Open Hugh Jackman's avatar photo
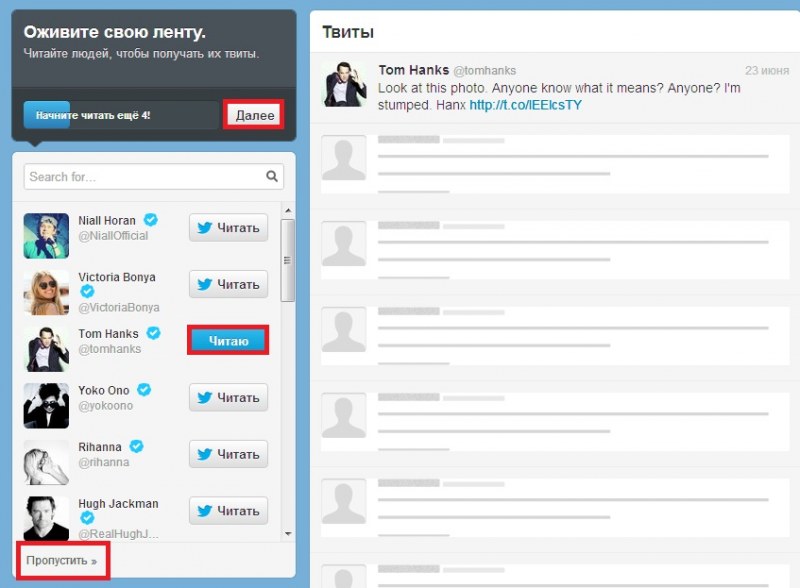 (x=46, y=519)
